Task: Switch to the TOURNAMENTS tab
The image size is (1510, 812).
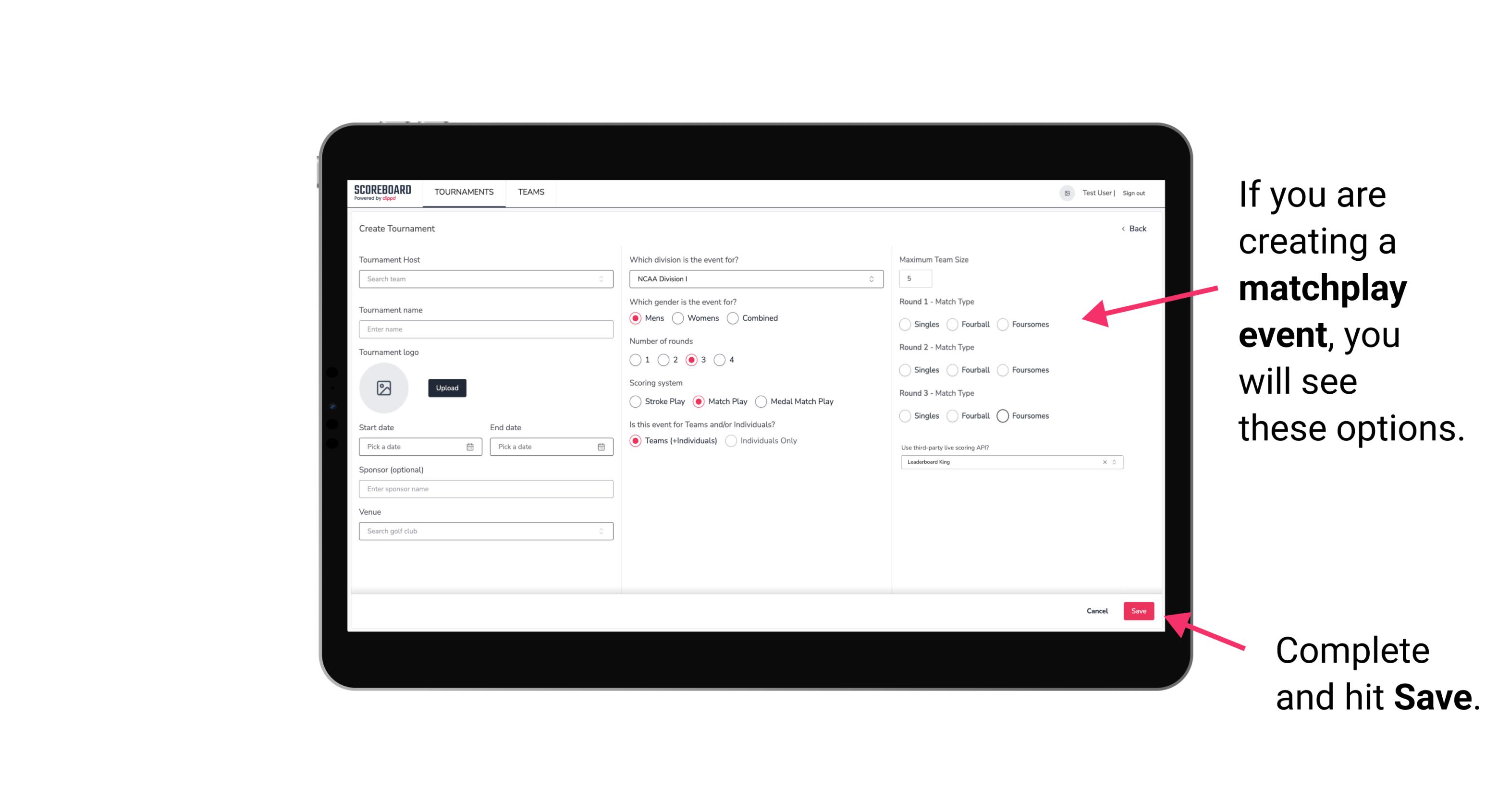Action: point(463,192)
